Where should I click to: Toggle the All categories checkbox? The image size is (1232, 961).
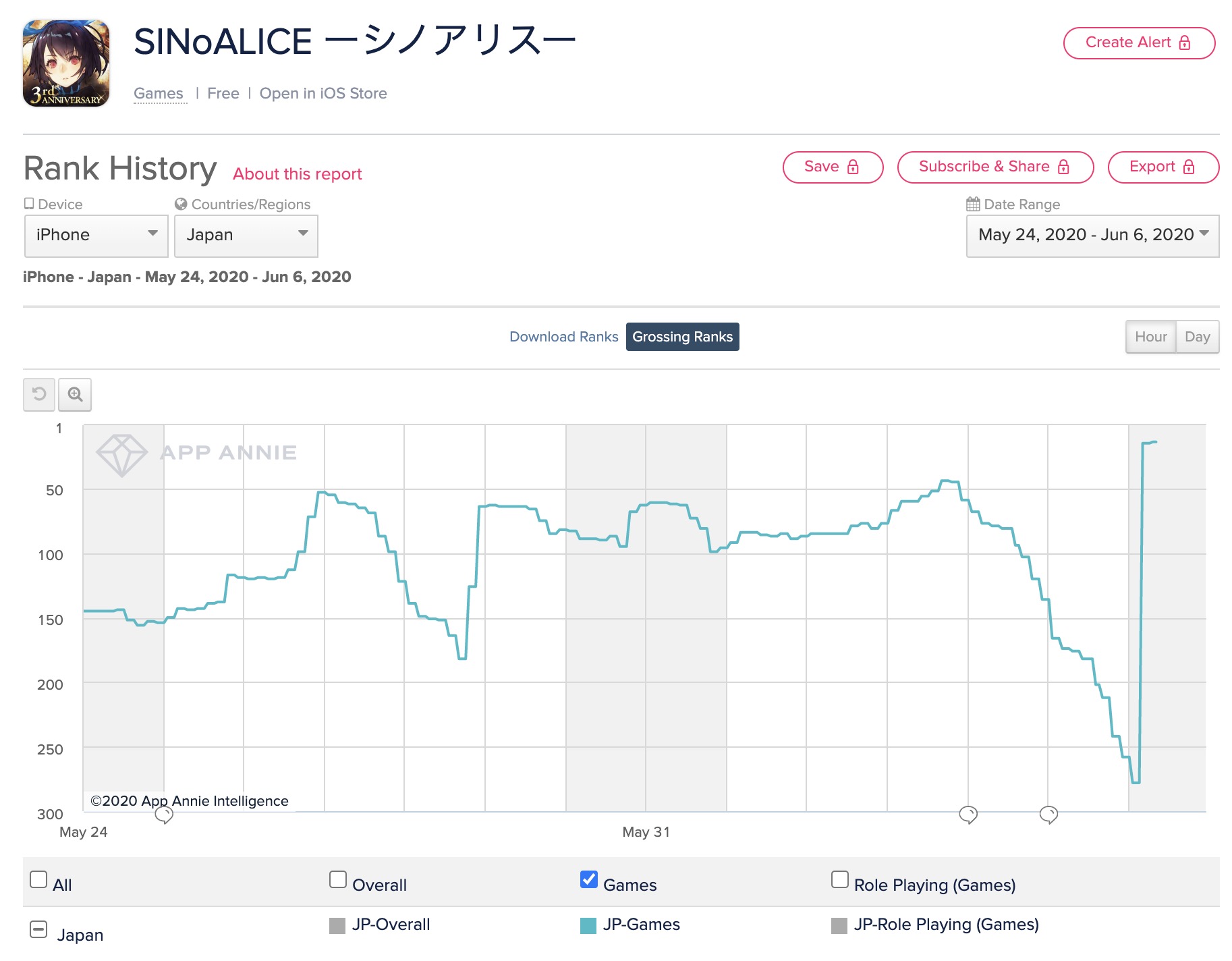tap(38, 879)
